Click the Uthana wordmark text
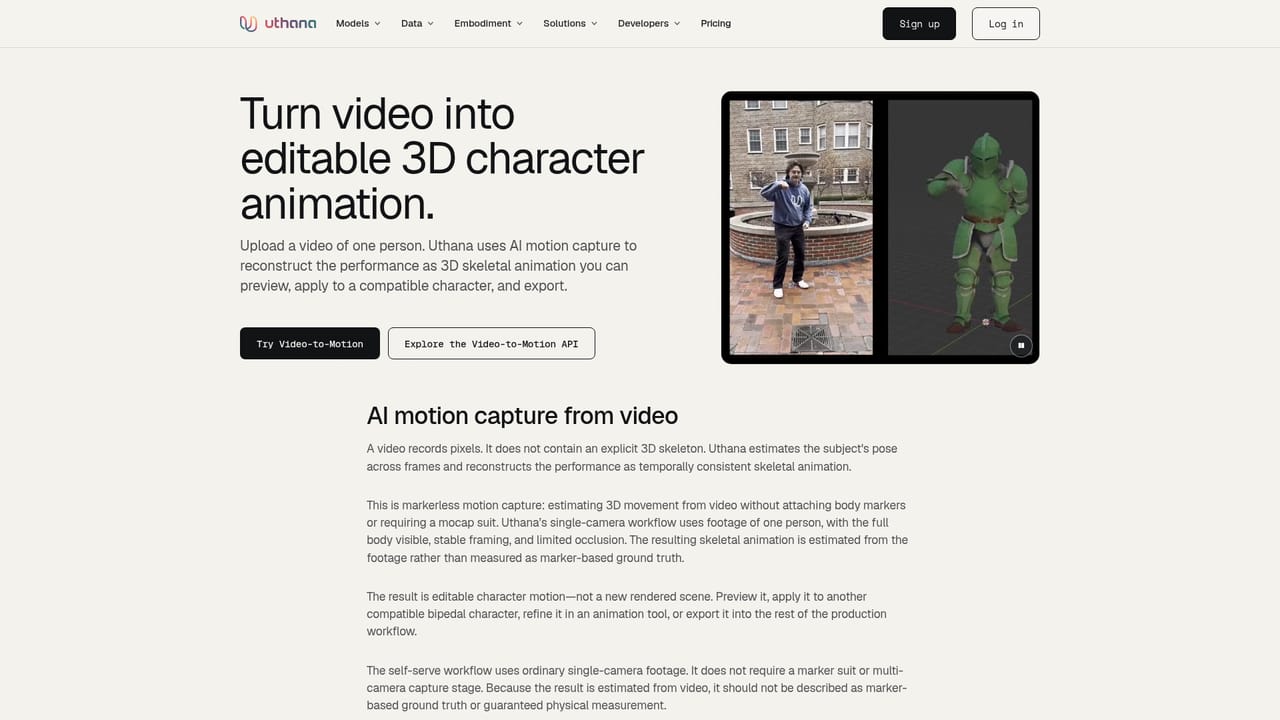Viewport: 1280px width, 720px height. [x=290, y=23]
